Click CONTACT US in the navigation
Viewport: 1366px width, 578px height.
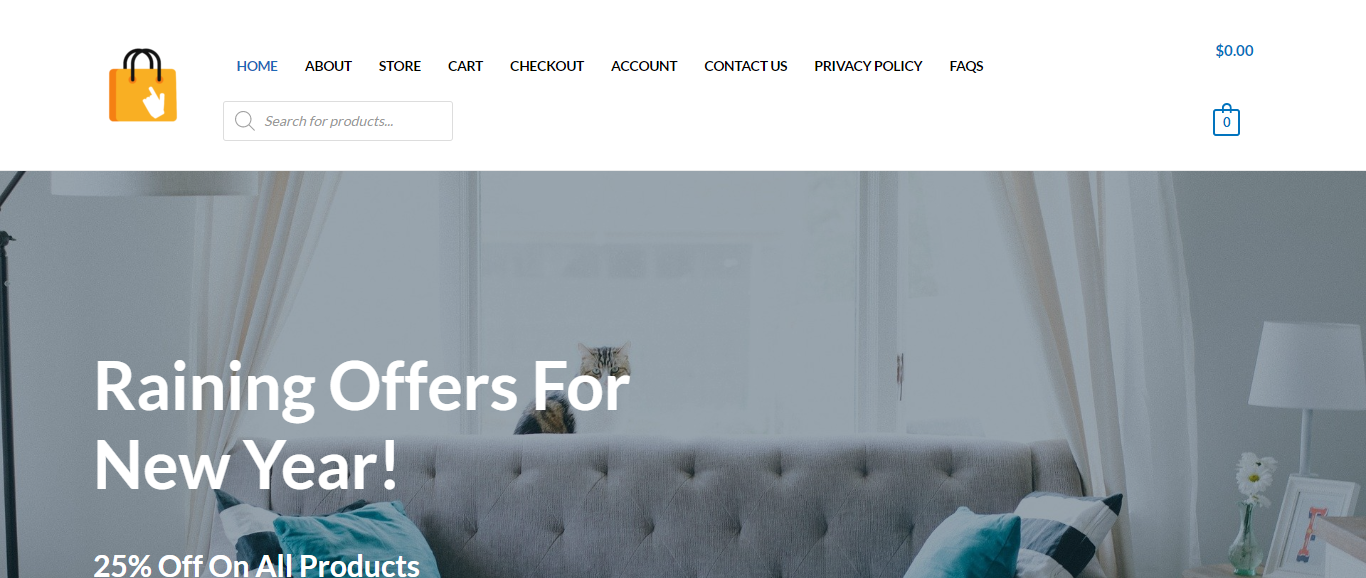[746, 66]
